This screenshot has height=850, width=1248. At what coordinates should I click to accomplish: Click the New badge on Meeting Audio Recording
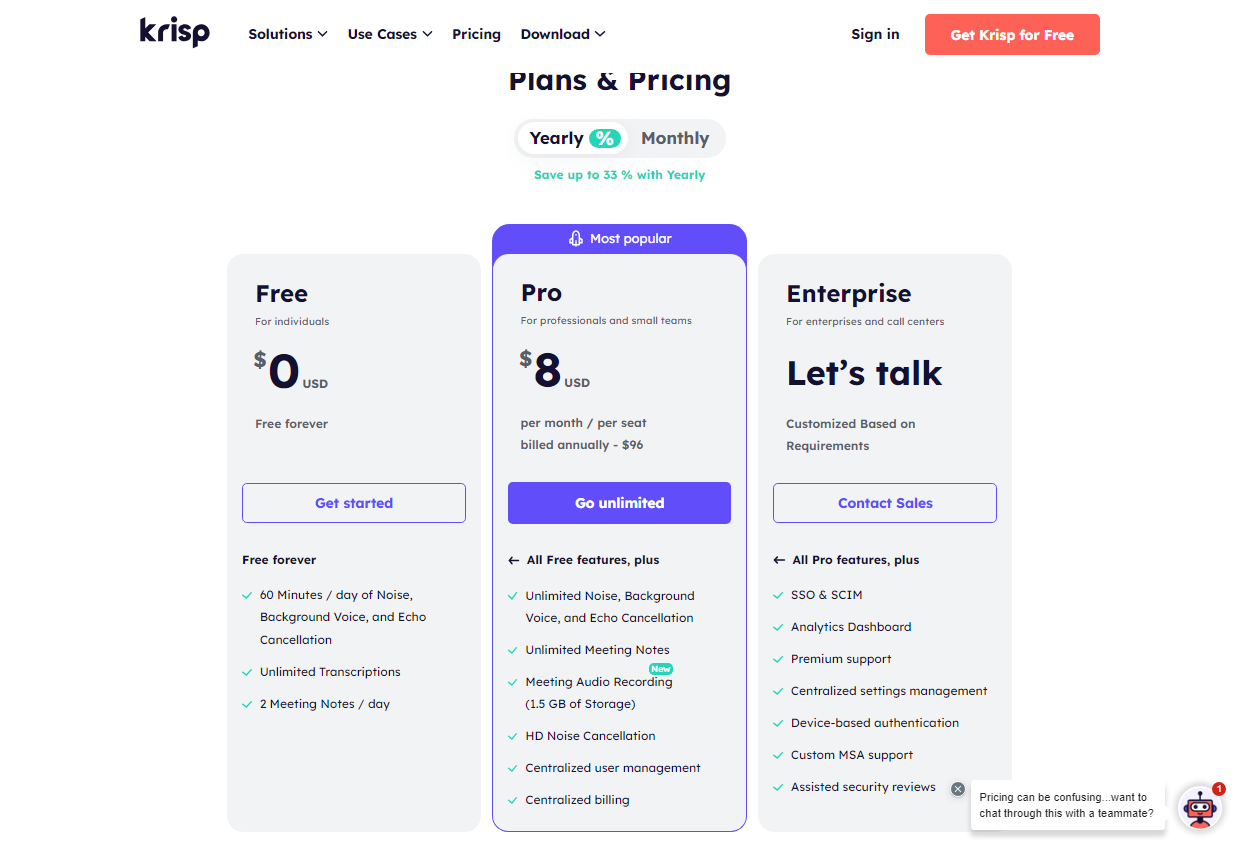(661, 669)
